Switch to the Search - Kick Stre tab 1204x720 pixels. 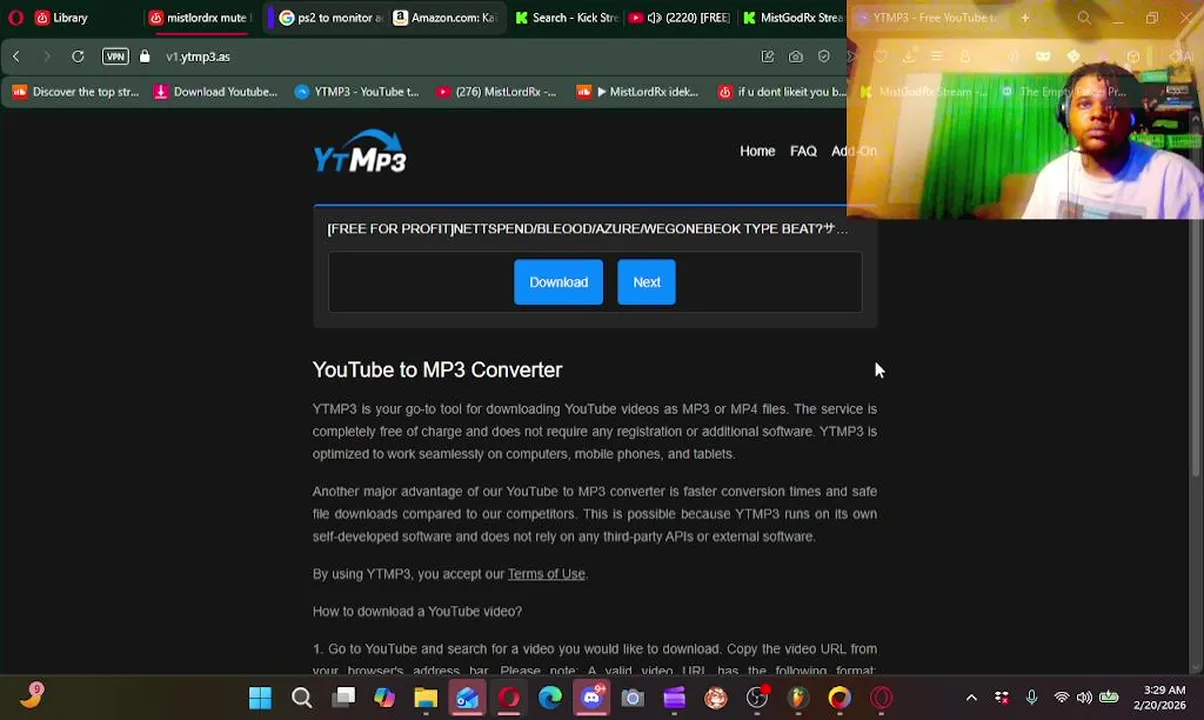coord(566,18)
